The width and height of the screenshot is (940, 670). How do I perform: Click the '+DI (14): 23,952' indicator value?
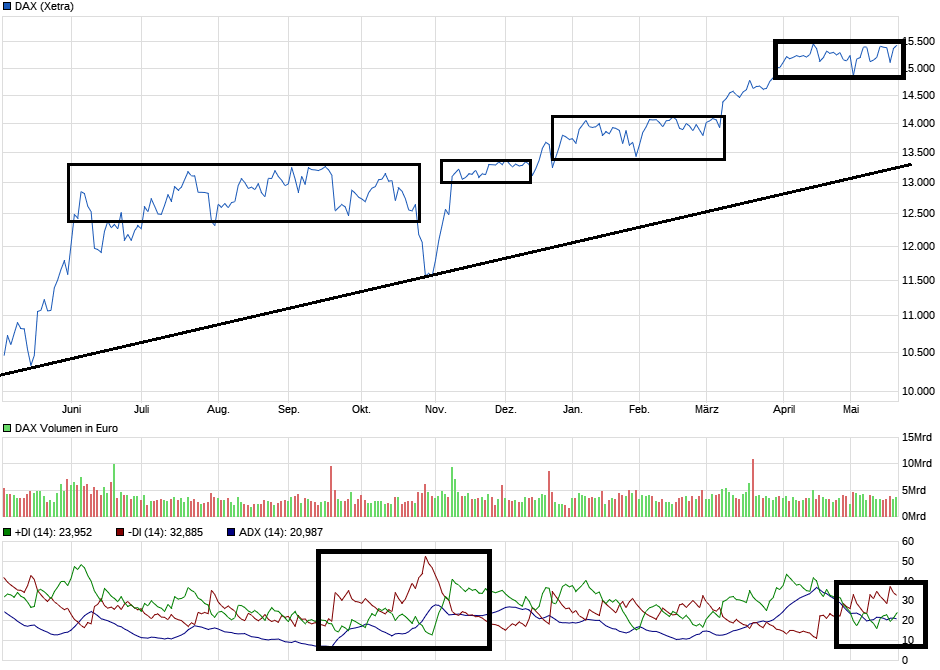tap(53, 532)
